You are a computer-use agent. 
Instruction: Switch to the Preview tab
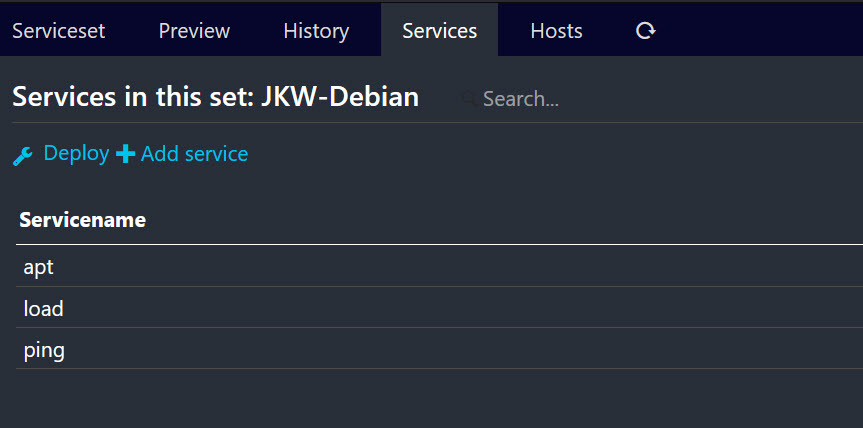tap(194, 31)
